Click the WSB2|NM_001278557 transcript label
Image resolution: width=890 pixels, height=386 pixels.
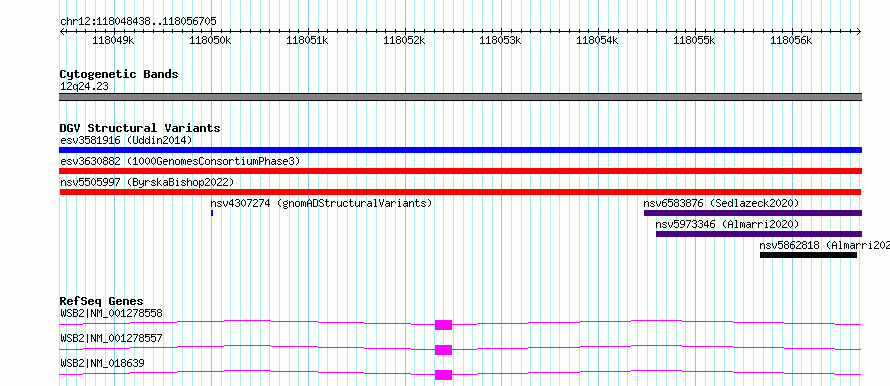coord(111,338)
